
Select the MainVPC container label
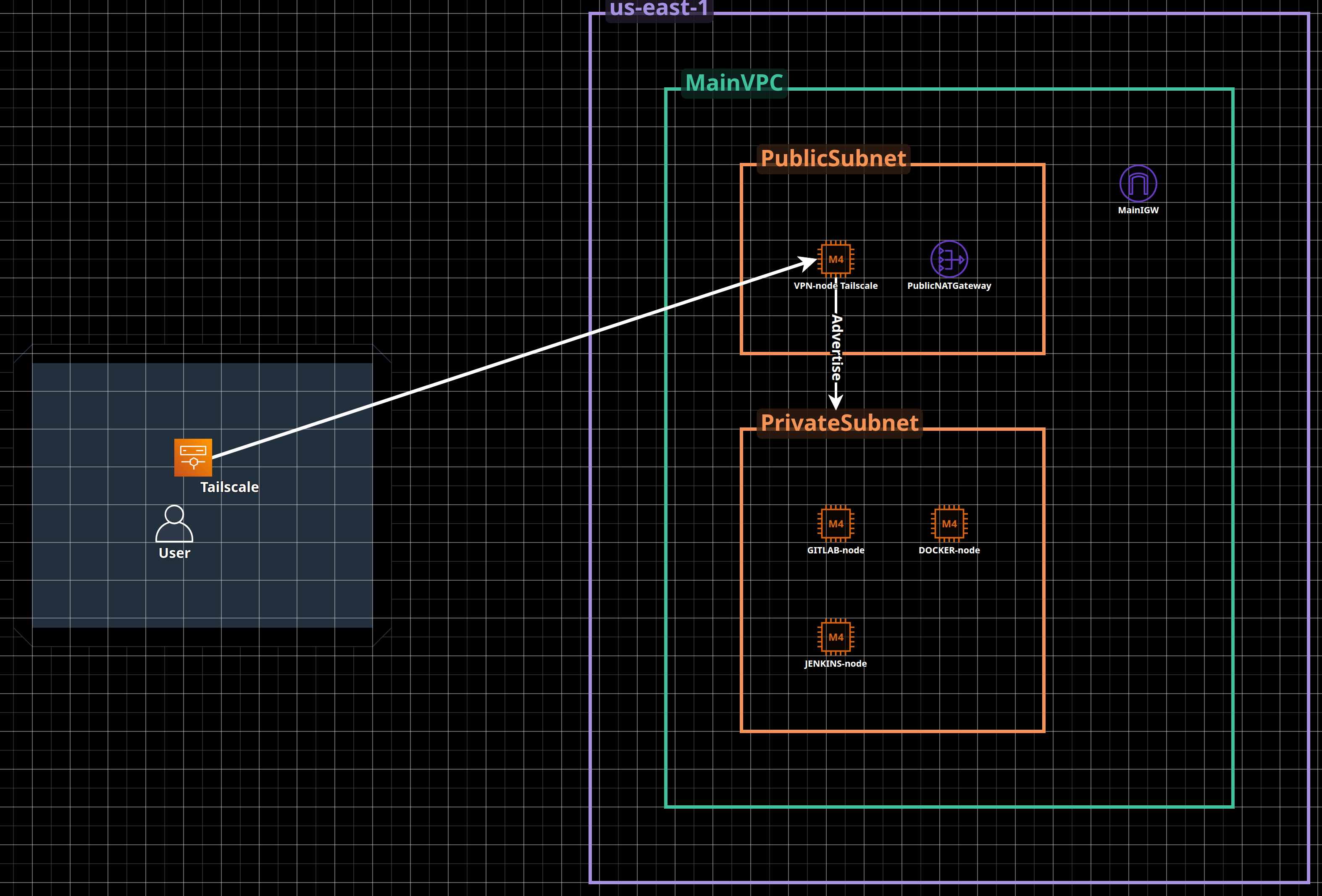click(734, 83)
